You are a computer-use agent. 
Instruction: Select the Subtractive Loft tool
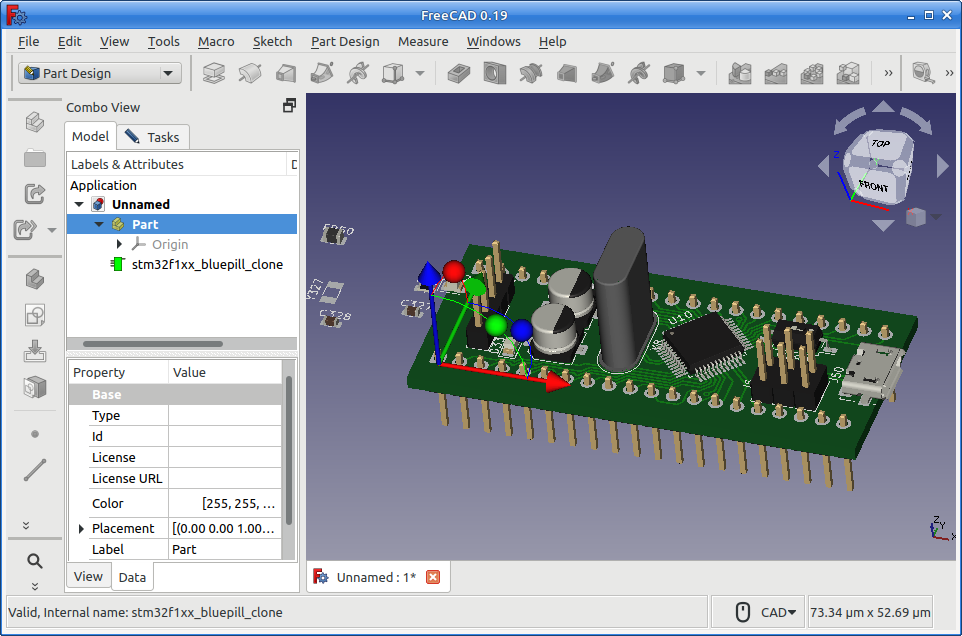click(x=567, y=74)
